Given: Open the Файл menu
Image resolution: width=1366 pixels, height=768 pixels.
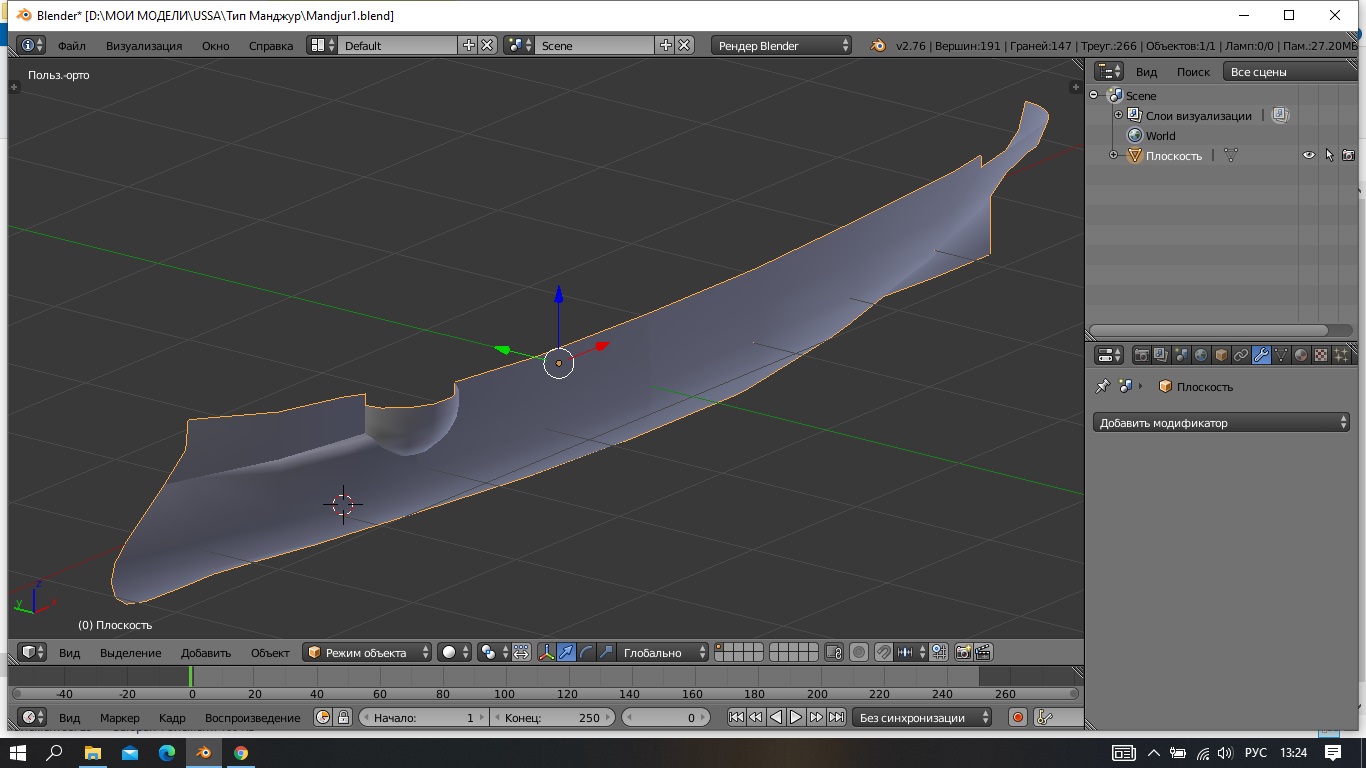Looking at the screenshot, I should (x=72, y=45).
